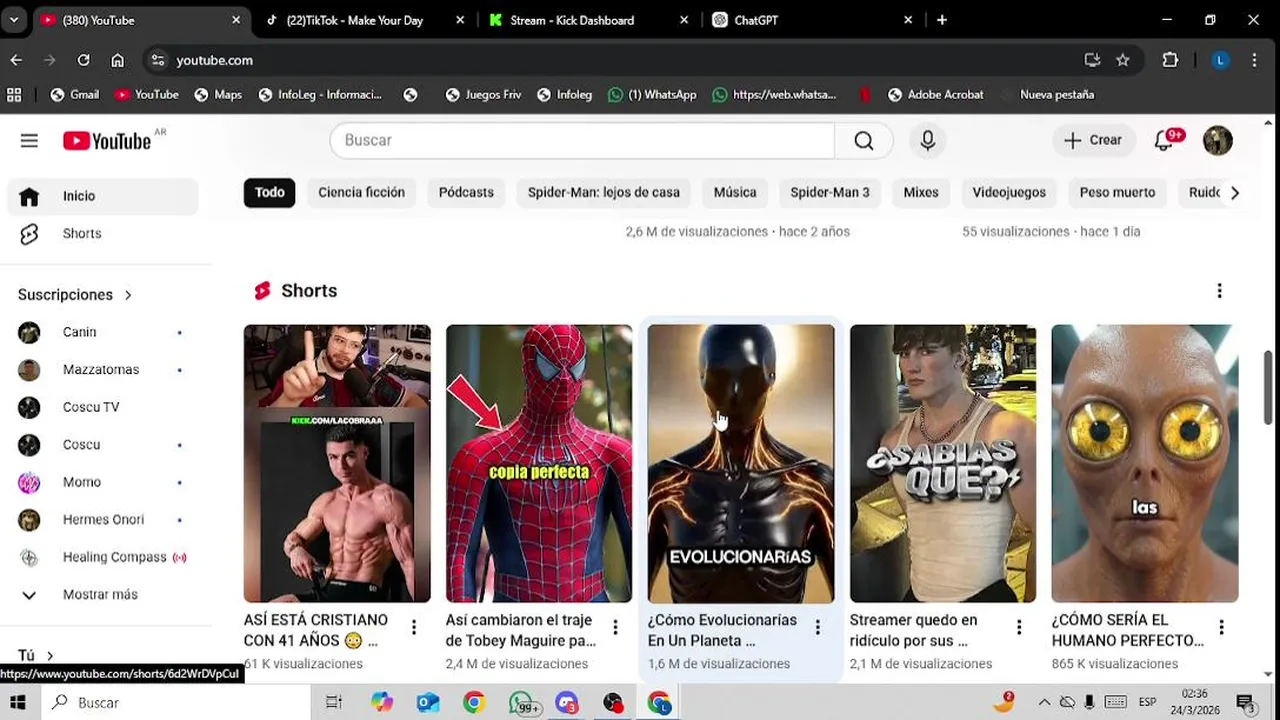Open Shorts in the sidebar
1280x720 pixels.
click(103, 233)
